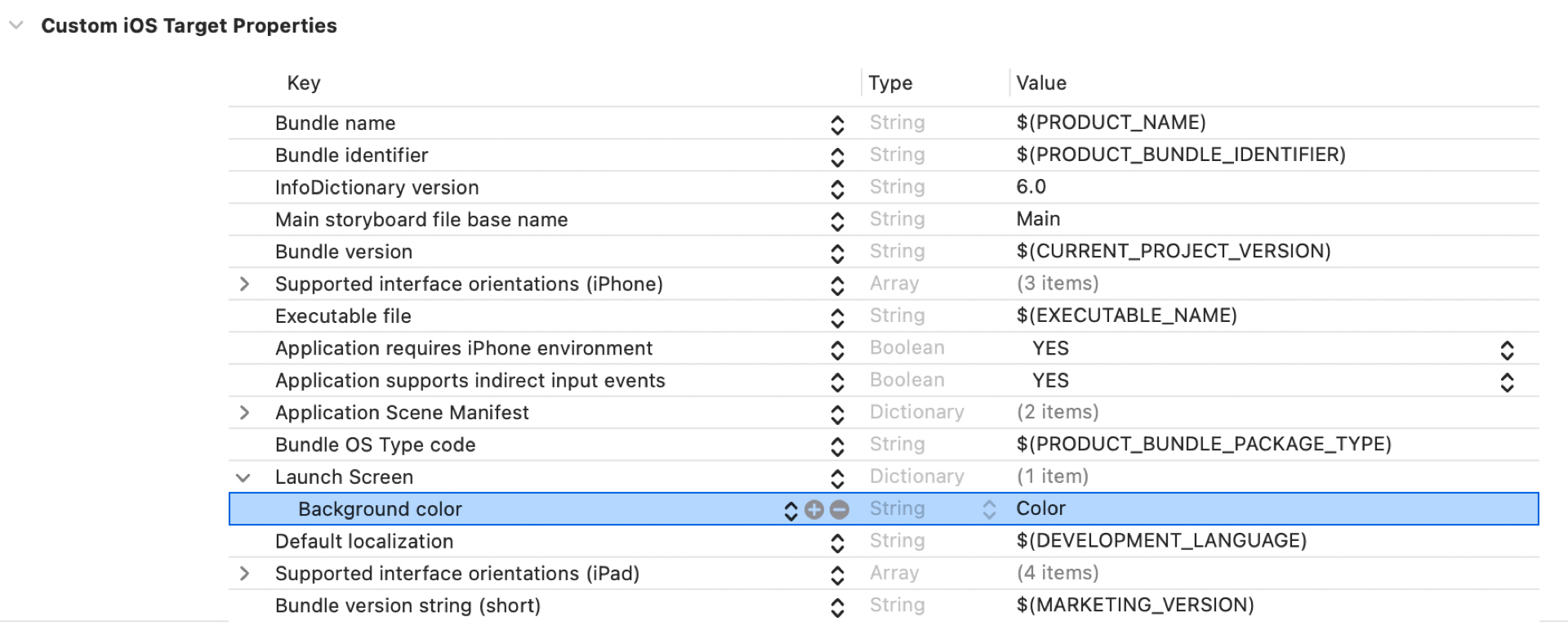Select the Bundle OS Type code key

coord(375,445)
